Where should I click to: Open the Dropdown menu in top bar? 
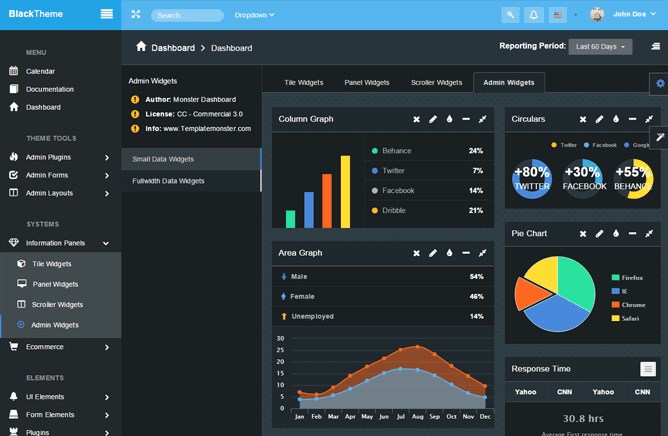pos(254,15)
